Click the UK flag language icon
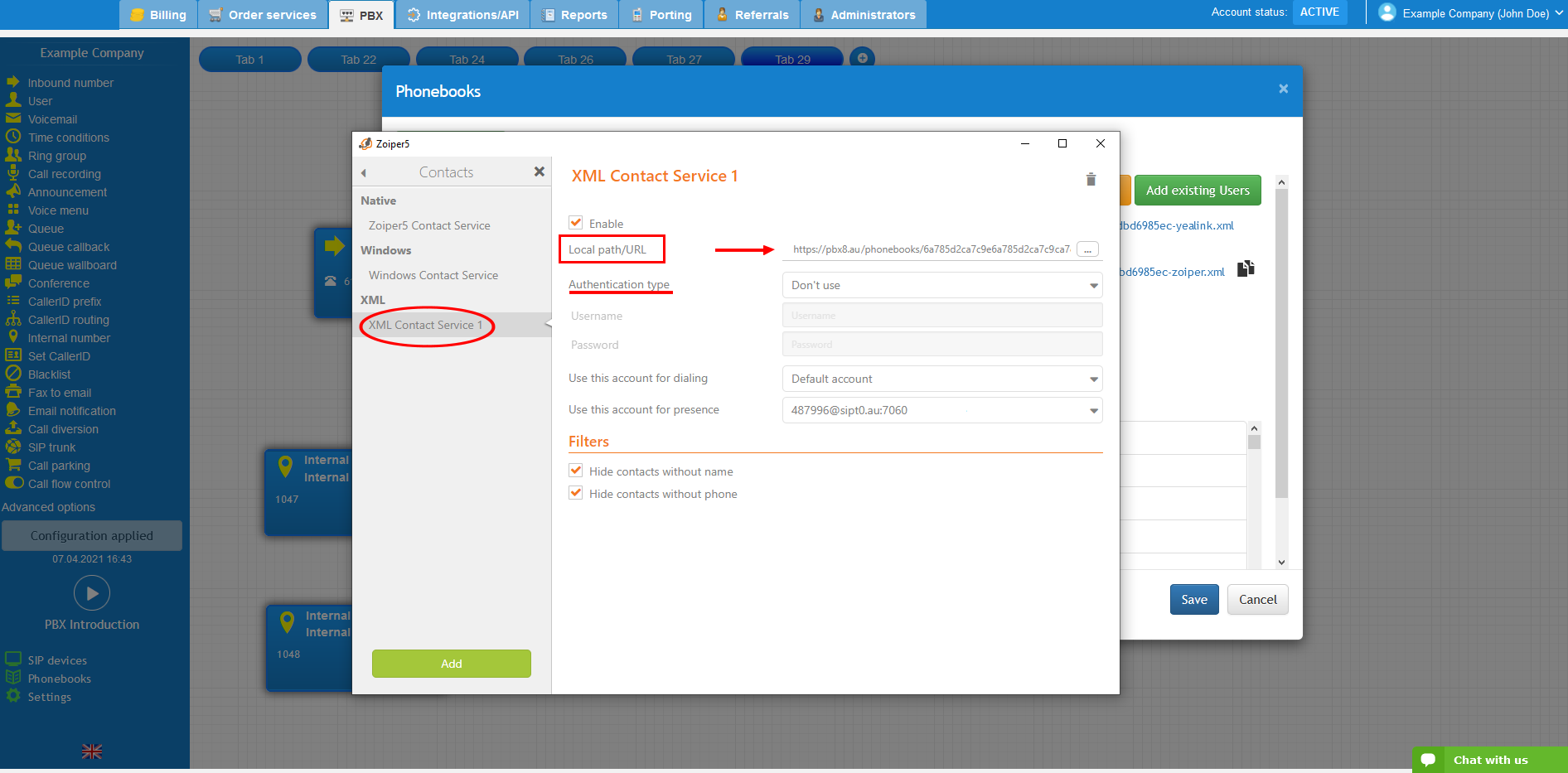The image size is (1568, 773). coord(92,751)
